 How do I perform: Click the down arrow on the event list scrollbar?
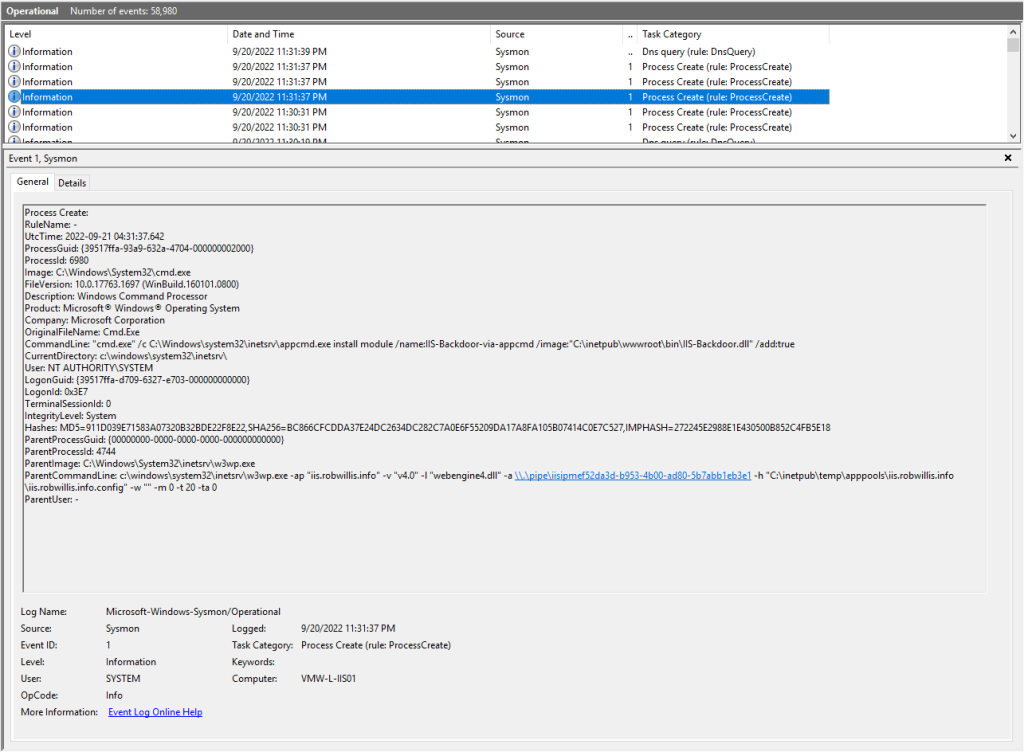[1014, 136]
